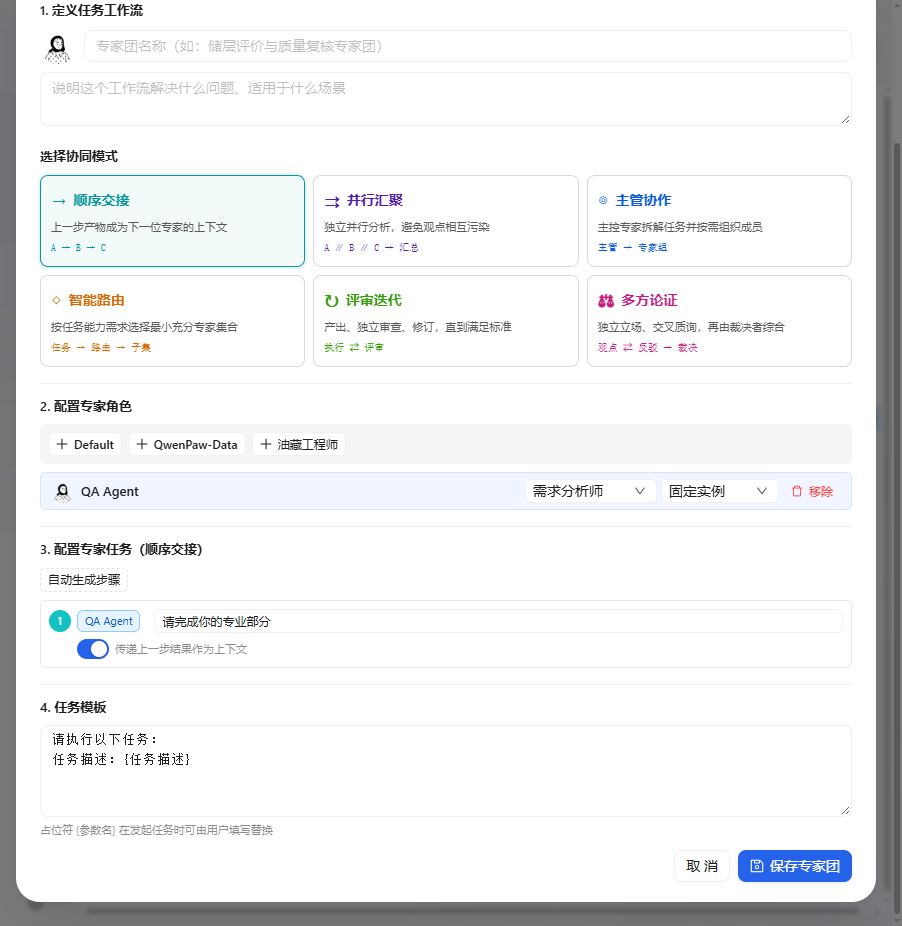Select the 智能路由 collaboration mode card
This screenshot has height=926, width=902.
[x=172, y=321]
